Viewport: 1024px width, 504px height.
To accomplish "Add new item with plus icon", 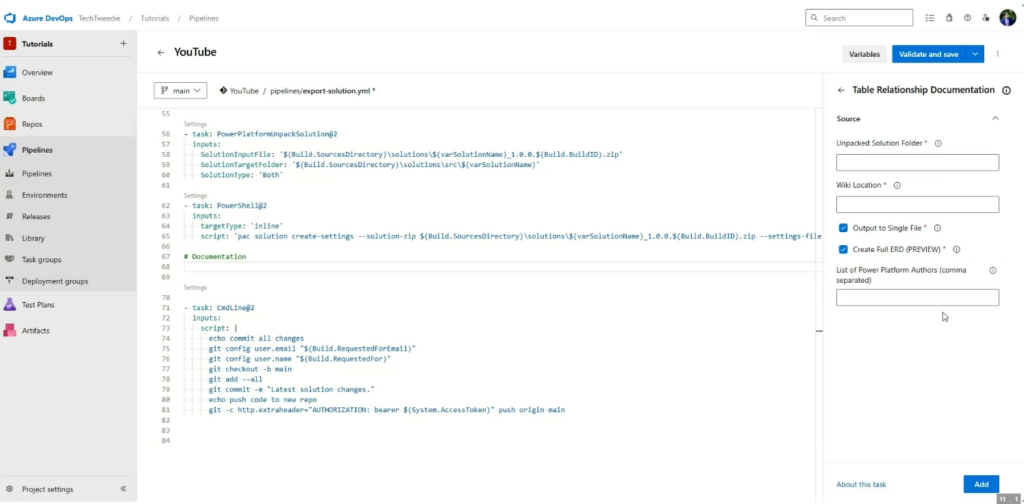I will click(123, 44).
